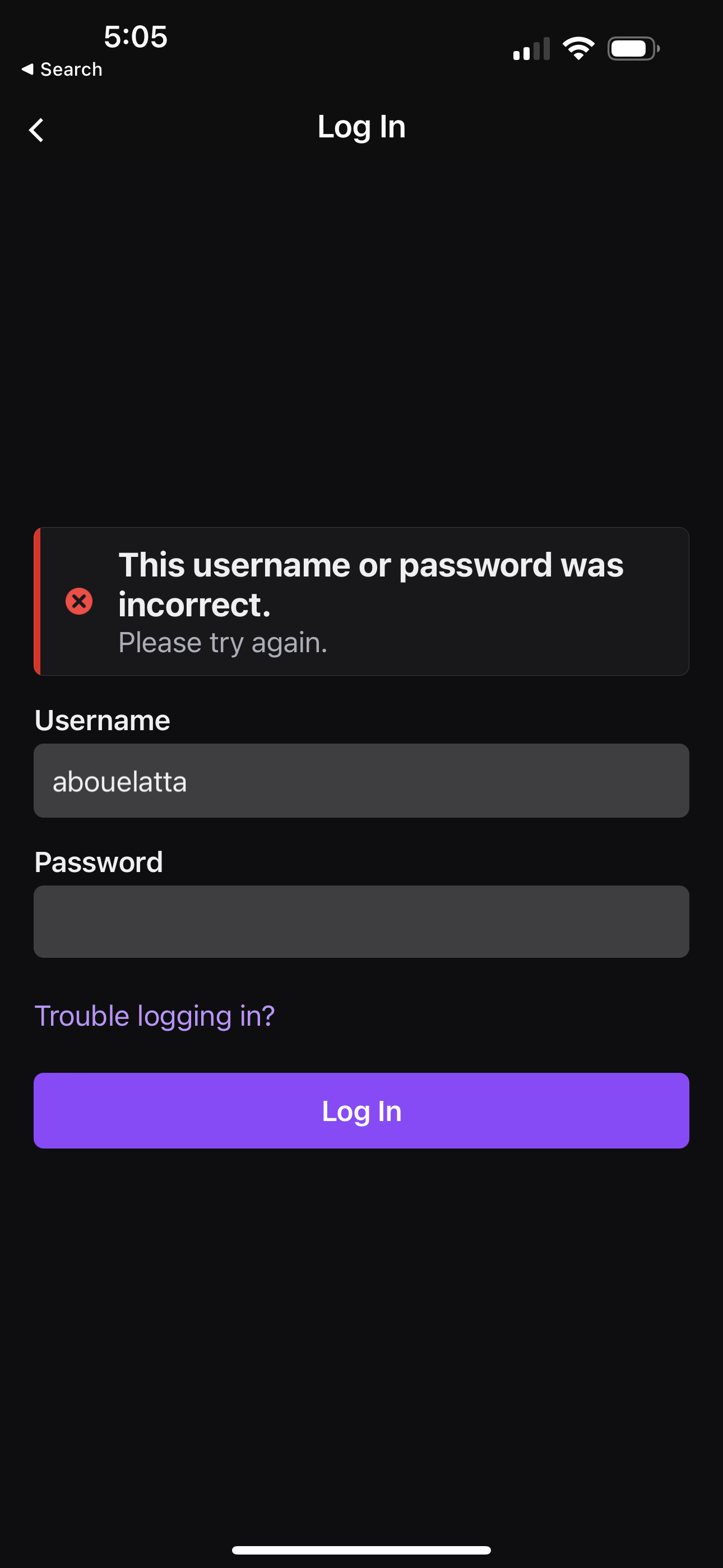Tap the home indicator bar at bottom
Image resolution: width=723 pixels, height=1568 pixels.
click(361, 1549)
